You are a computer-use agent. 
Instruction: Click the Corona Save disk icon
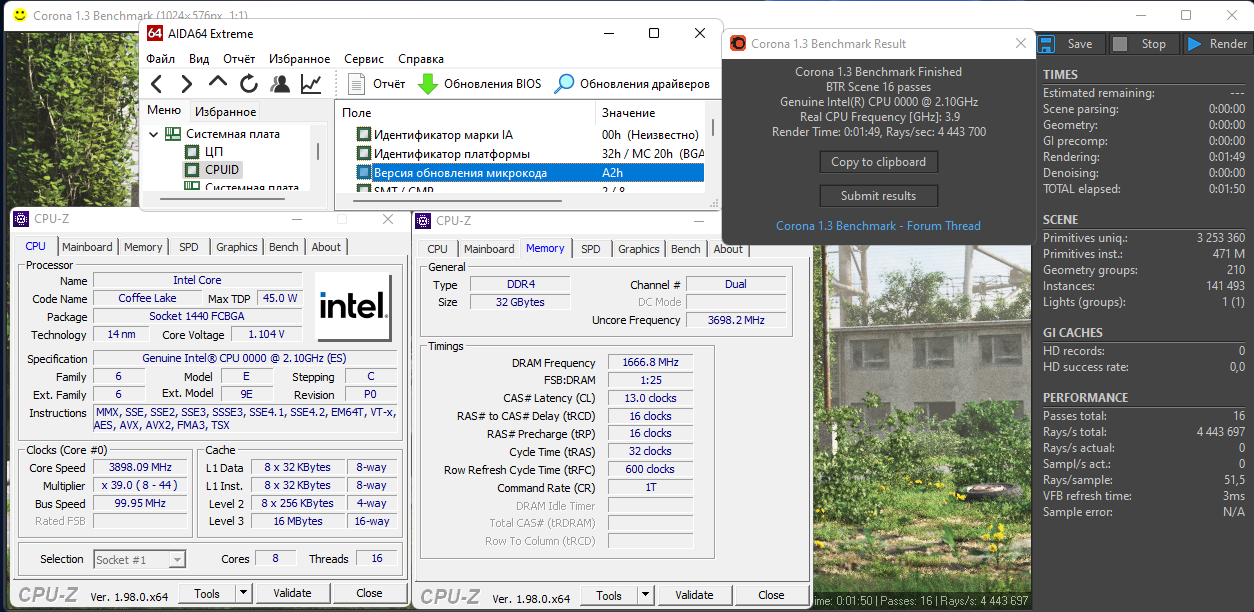click(x=1047, y=44)
